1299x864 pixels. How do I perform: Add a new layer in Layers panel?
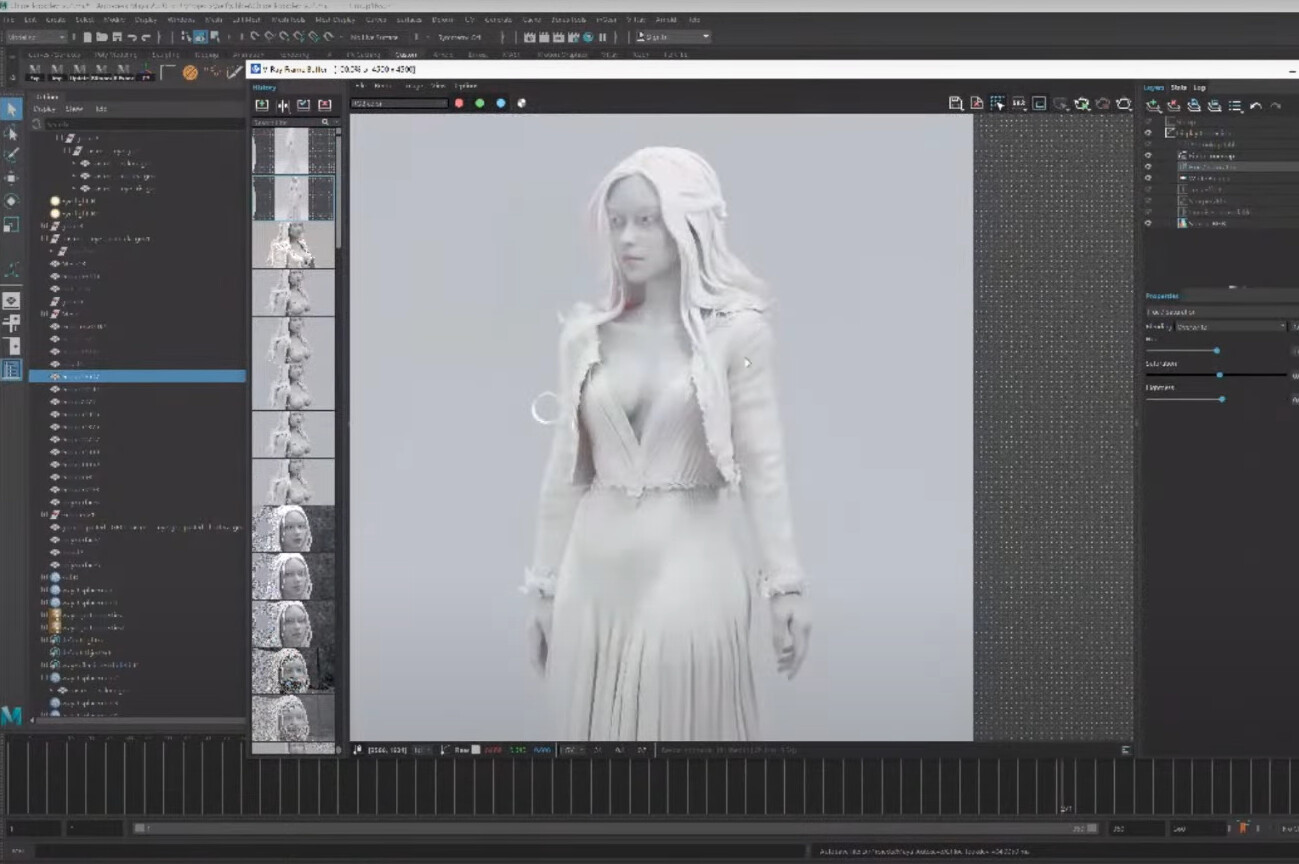[1153, 106]
